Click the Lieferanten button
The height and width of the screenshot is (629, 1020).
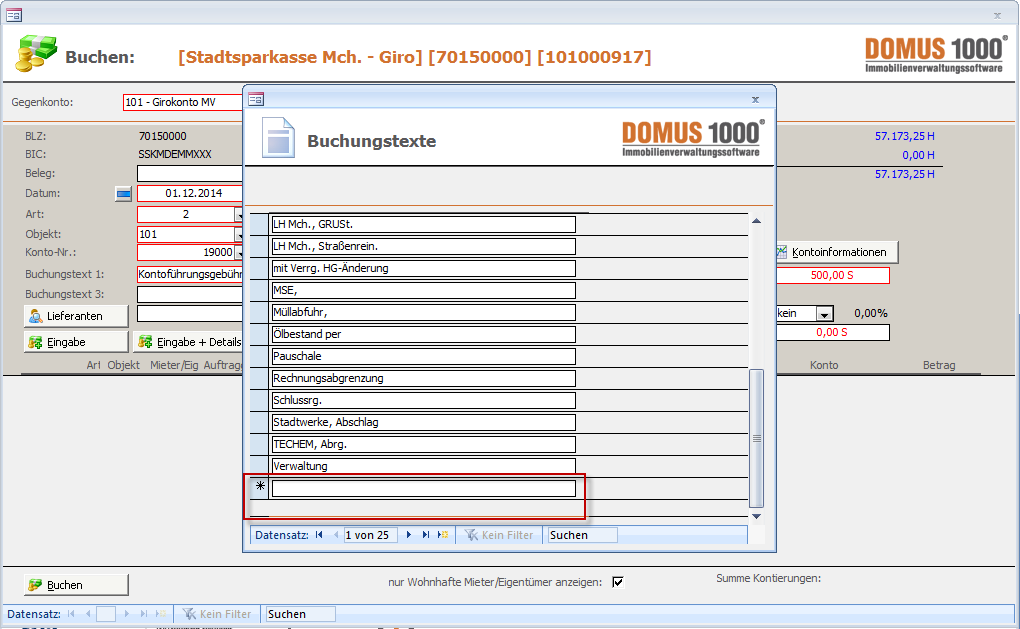point(76,316)
